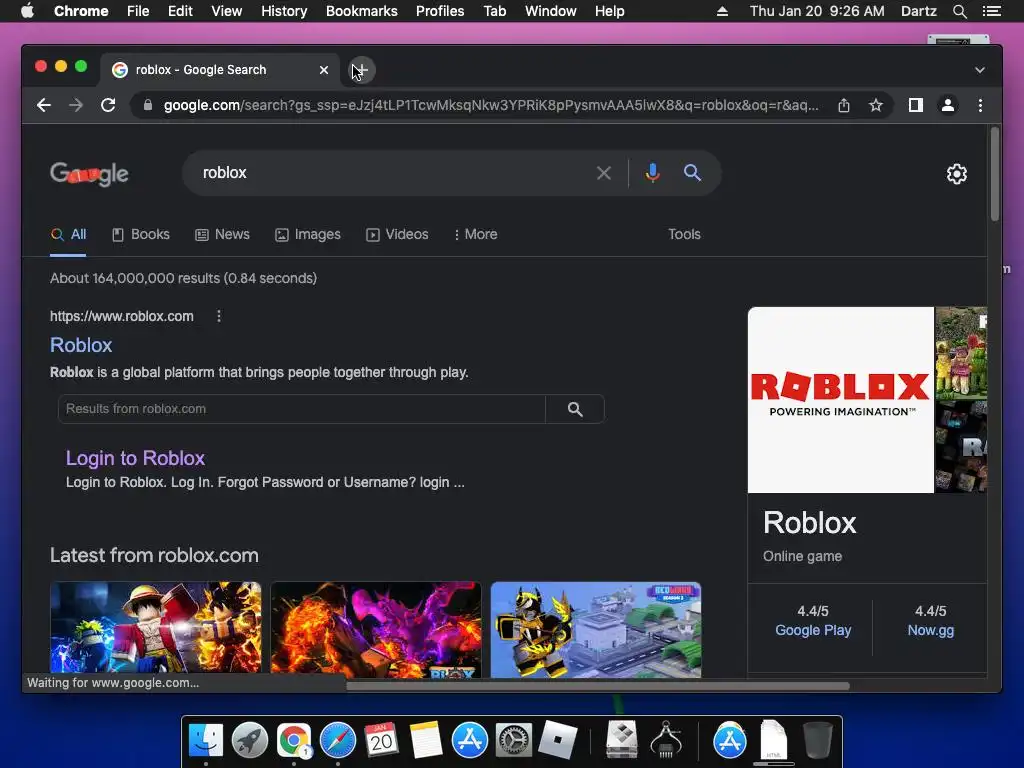Viewport: 1024px width, 768px height.
Task: Click in the Google search field
Action: 392,173
